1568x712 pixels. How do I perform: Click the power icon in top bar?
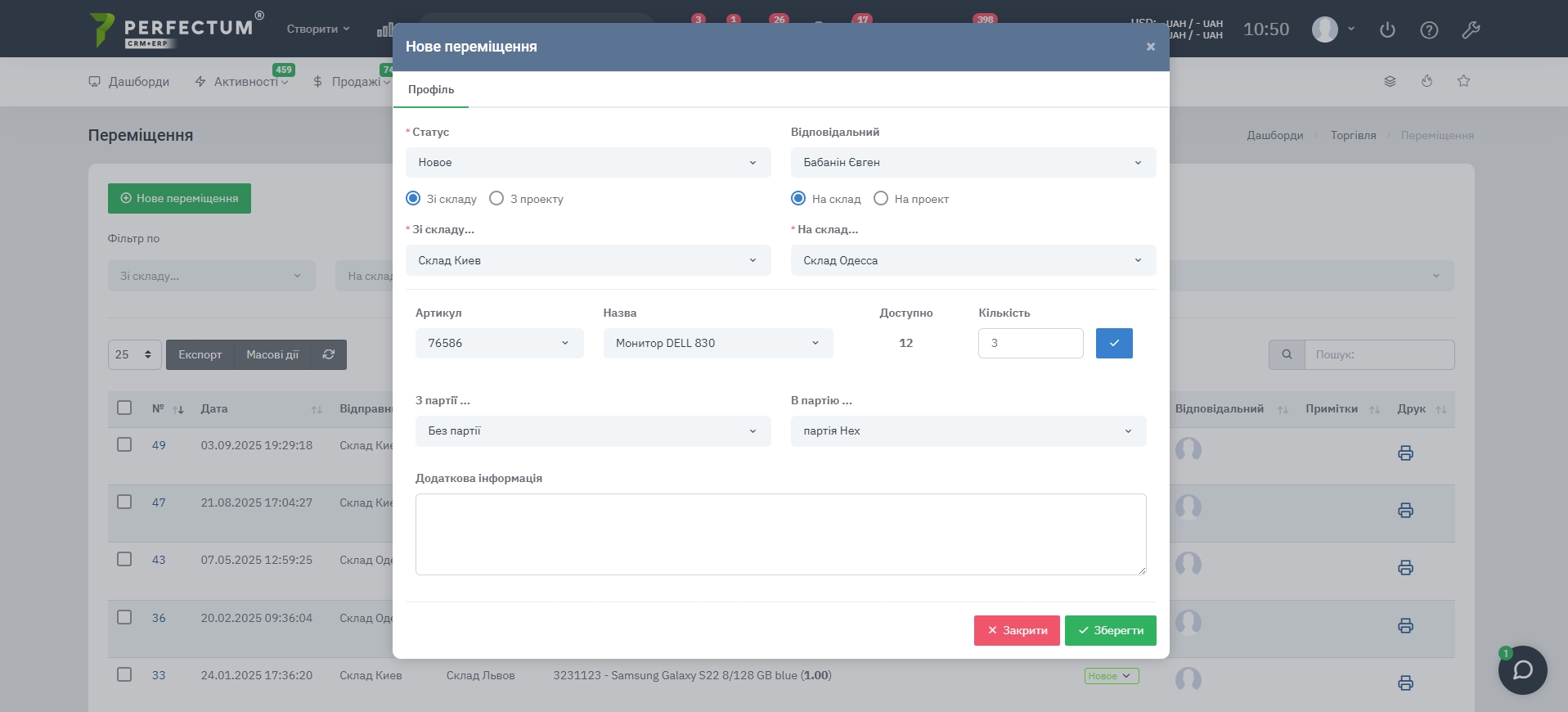tap(1387, 30)
